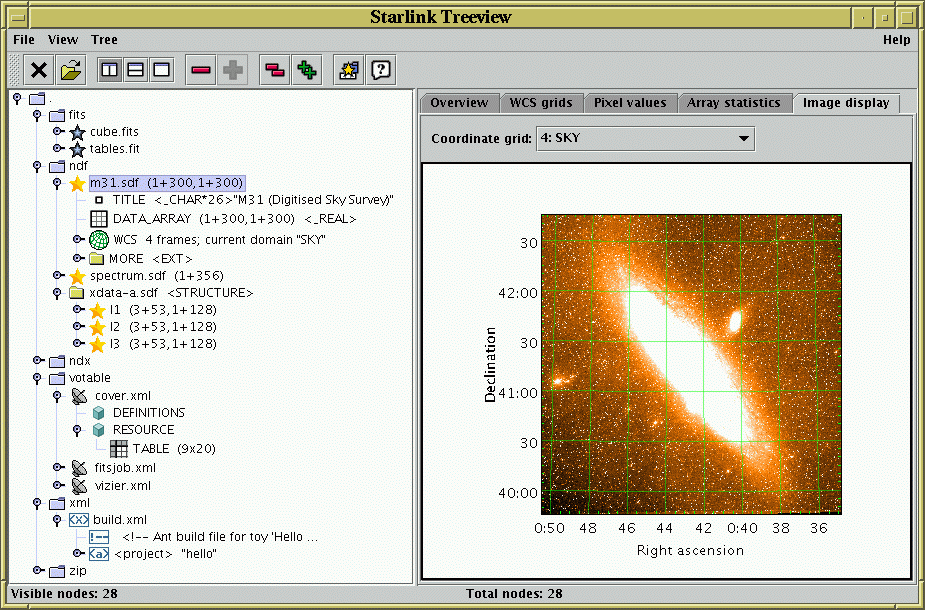
Task: Expand the zip folder node
Action: [37, 570]
